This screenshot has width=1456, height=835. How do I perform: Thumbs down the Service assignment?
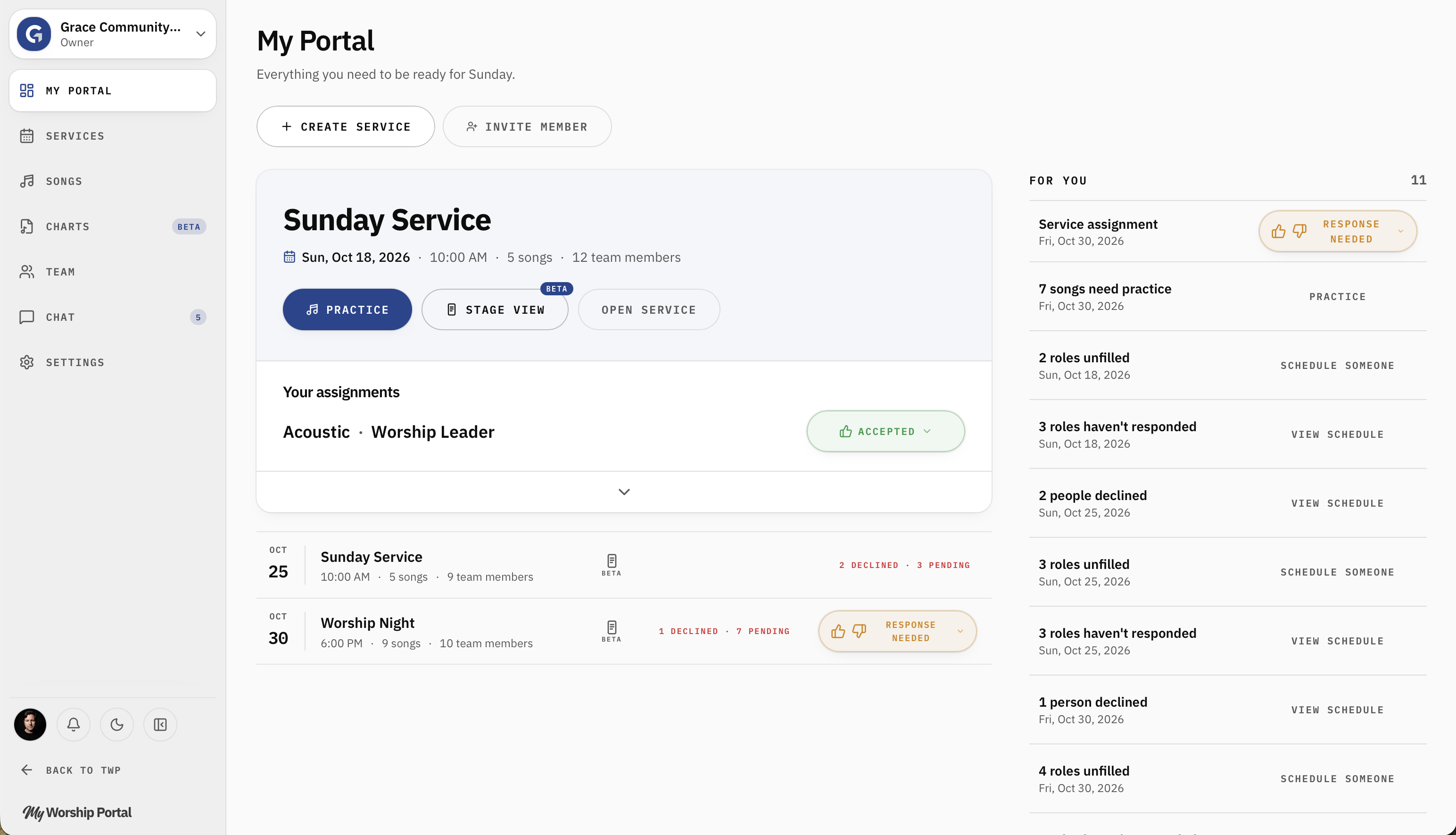(x=1299, y=232)
